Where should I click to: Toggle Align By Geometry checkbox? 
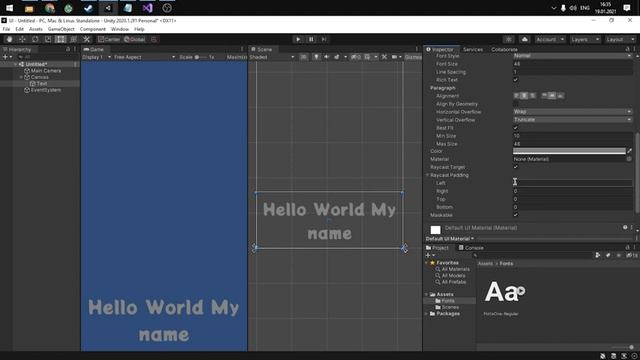[516, 104]
